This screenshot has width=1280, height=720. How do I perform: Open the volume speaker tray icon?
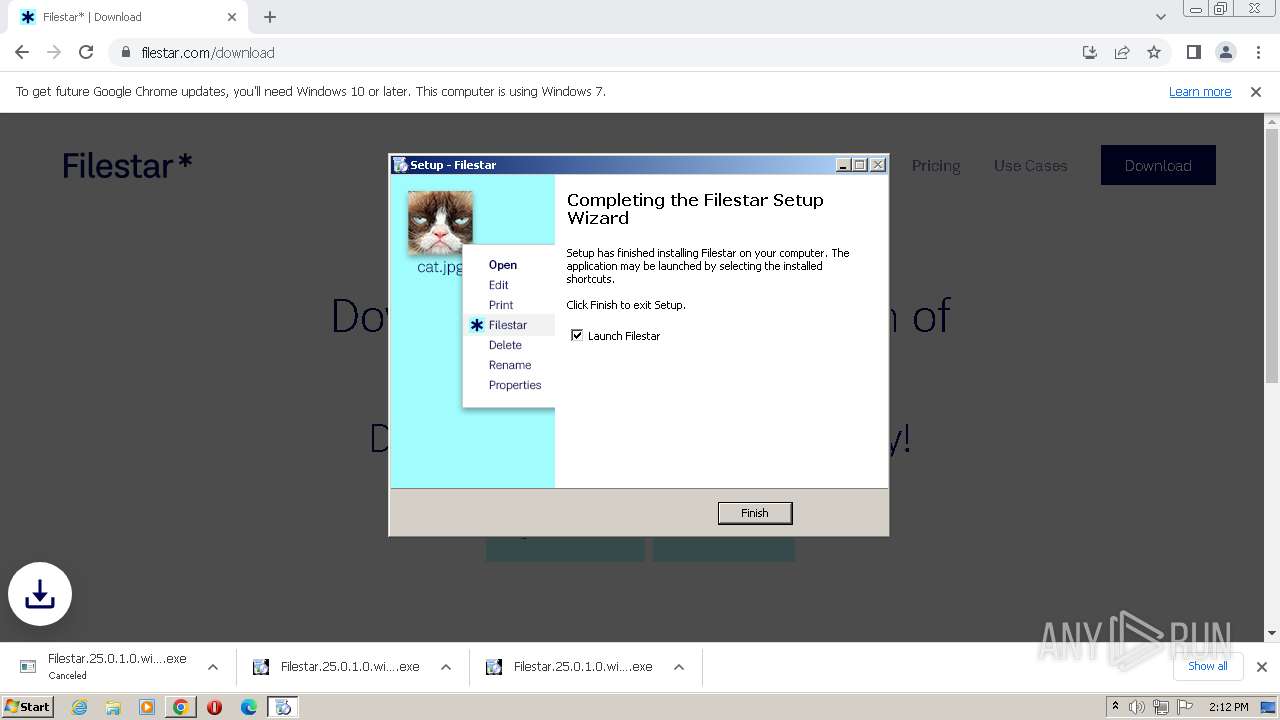(1137, 707)
